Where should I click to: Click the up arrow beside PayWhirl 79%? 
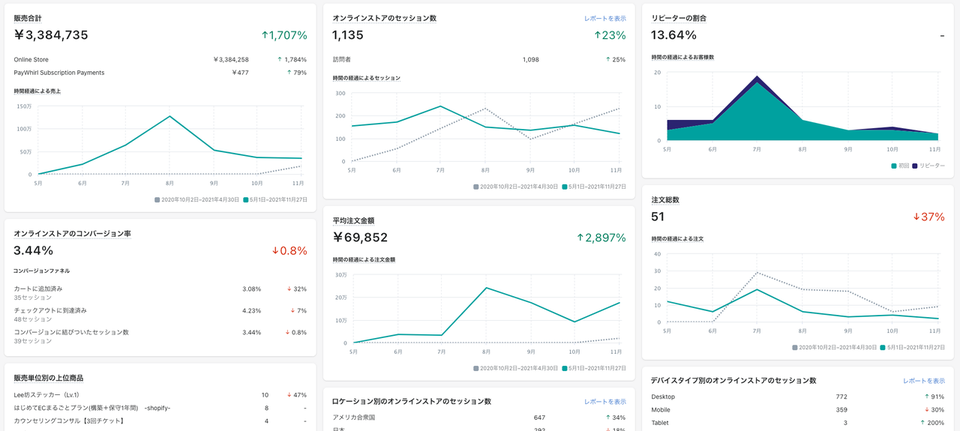pos(289,73)
